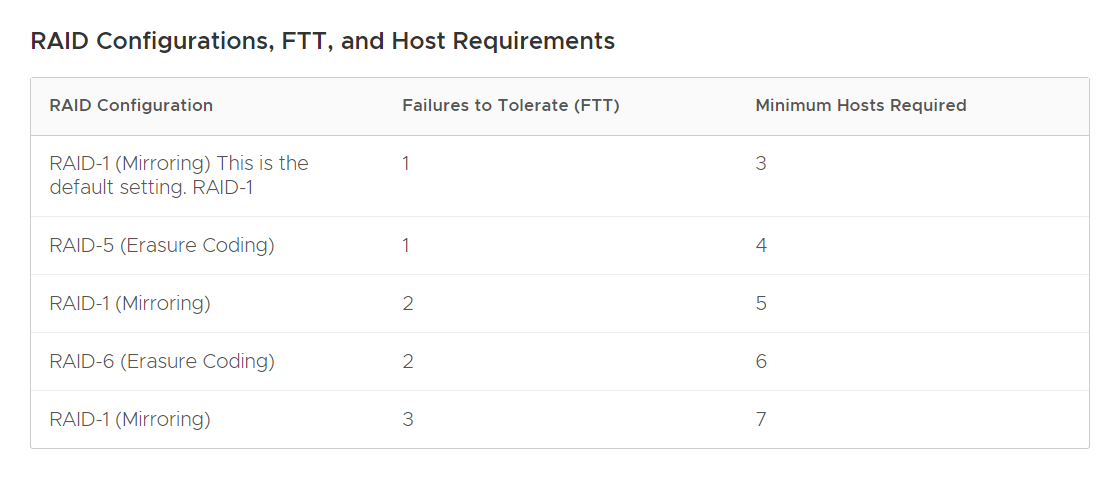Click the 'default setting. RAID-1' text line

150,187
